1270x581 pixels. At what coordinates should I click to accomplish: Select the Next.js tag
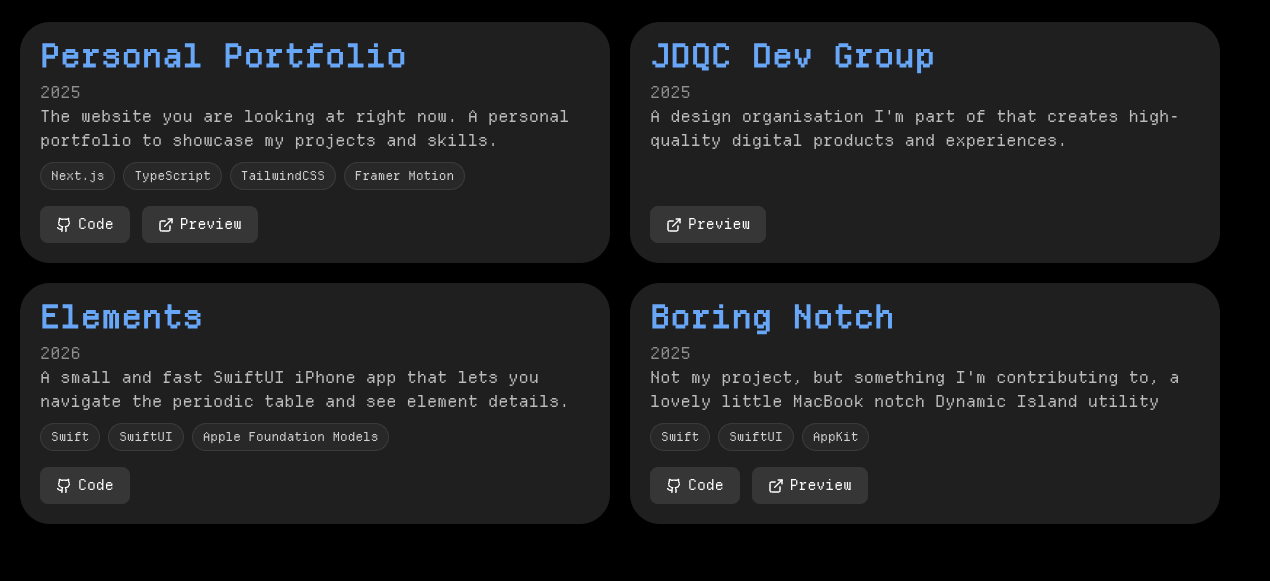78,176
